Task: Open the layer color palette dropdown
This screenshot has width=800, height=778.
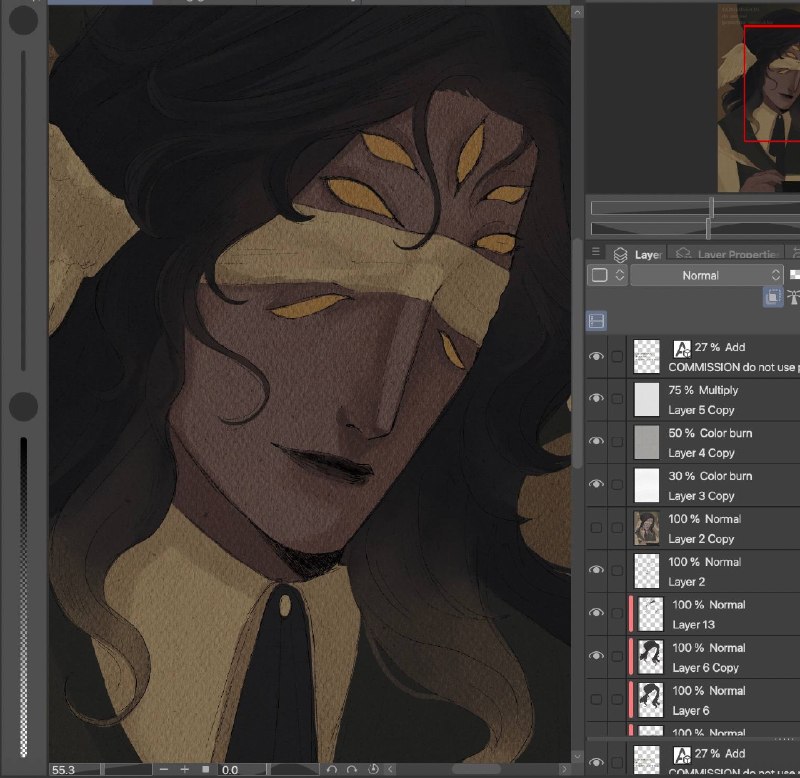Action: 607,275
